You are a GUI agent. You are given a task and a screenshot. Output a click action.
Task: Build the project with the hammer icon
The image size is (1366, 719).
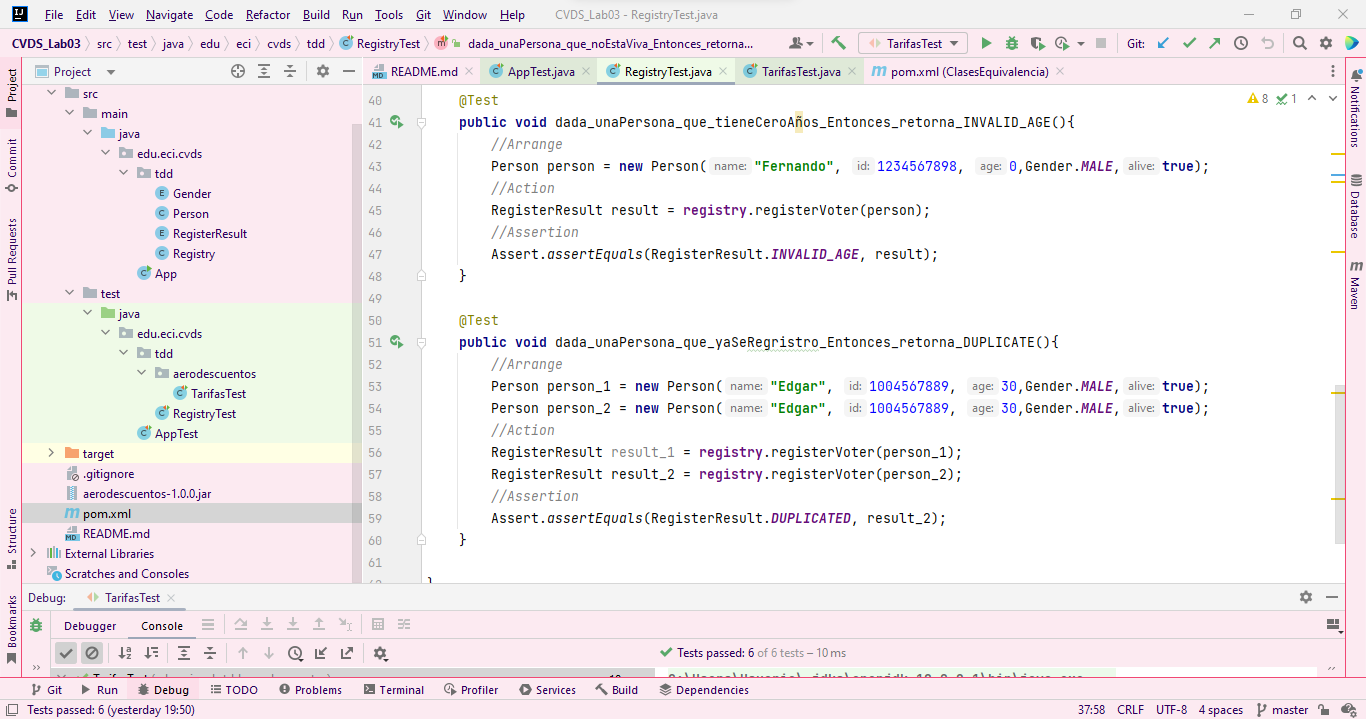coord(839,44)
